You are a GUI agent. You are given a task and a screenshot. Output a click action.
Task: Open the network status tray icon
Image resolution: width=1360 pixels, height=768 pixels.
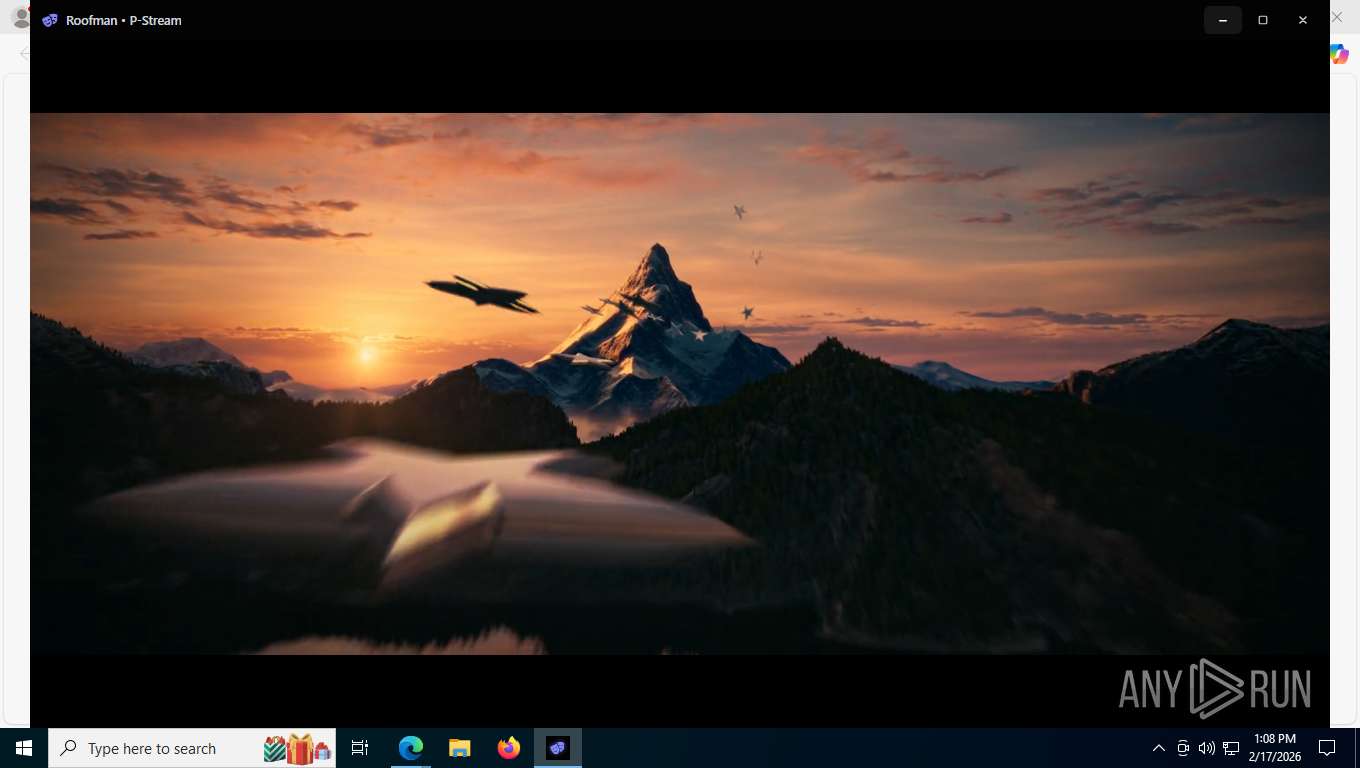tap(1231, 748)
